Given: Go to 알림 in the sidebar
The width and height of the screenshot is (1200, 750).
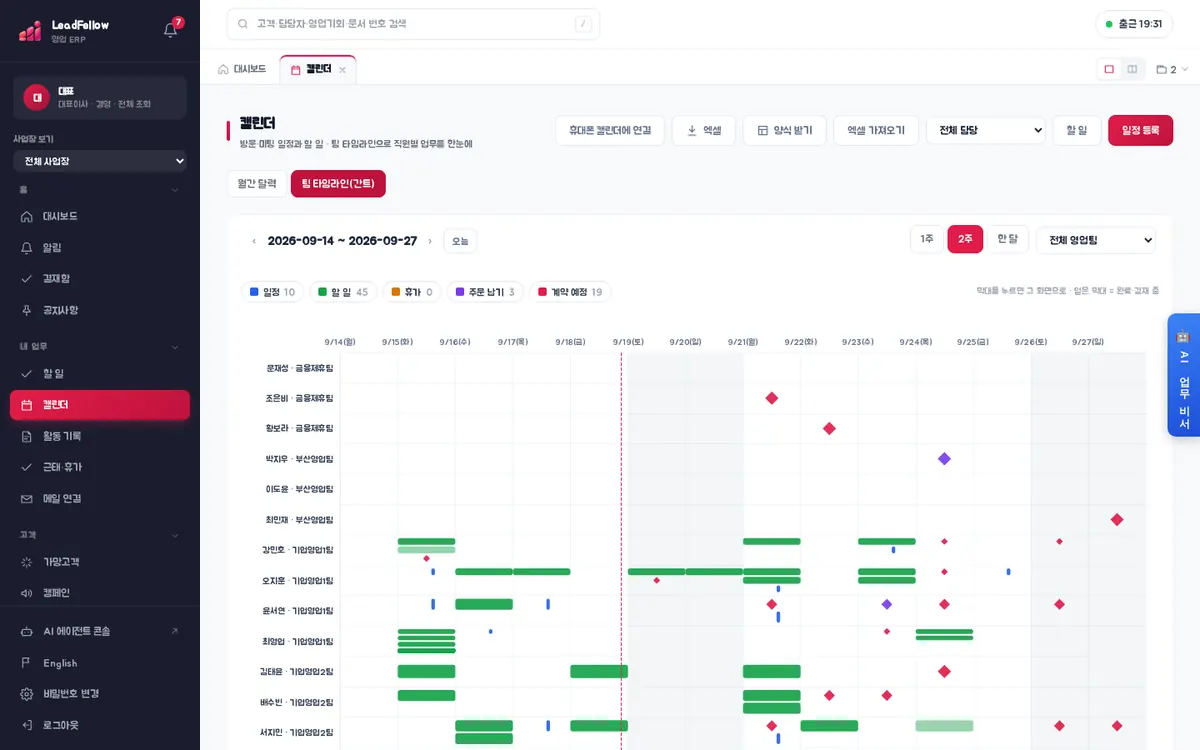Looking at the screenshot, I should point(100,247).
